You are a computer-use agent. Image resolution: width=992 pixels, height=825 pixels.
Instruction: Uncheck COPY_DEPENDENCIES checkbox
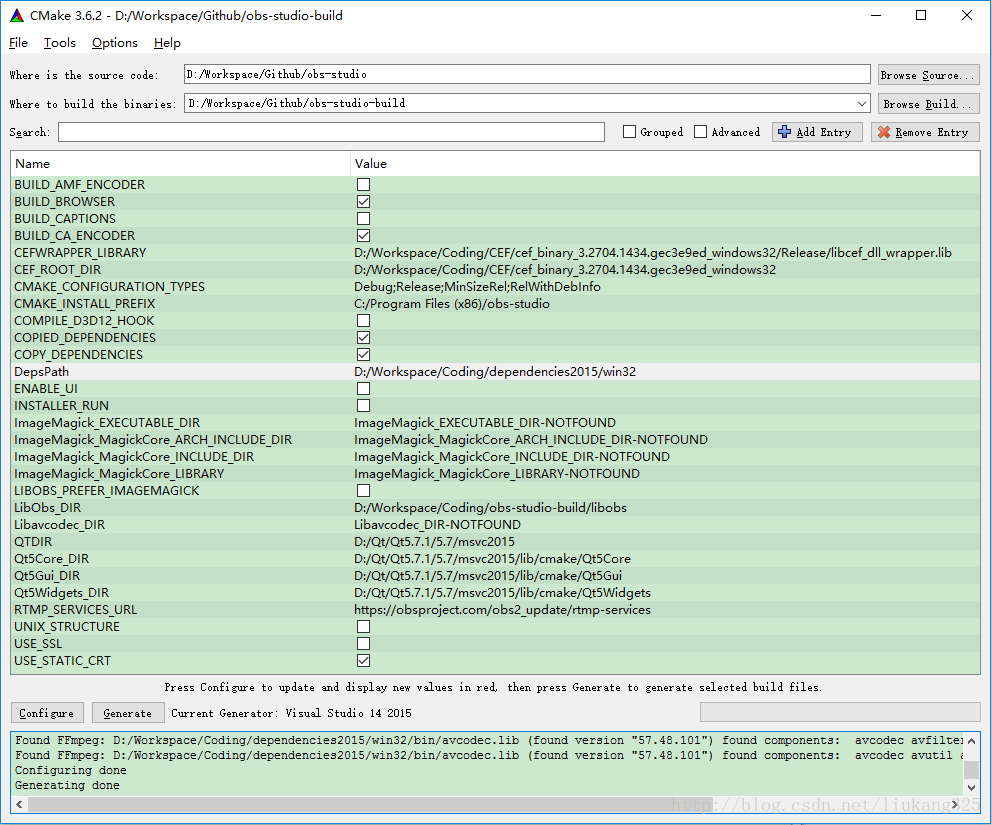(363, 354)
